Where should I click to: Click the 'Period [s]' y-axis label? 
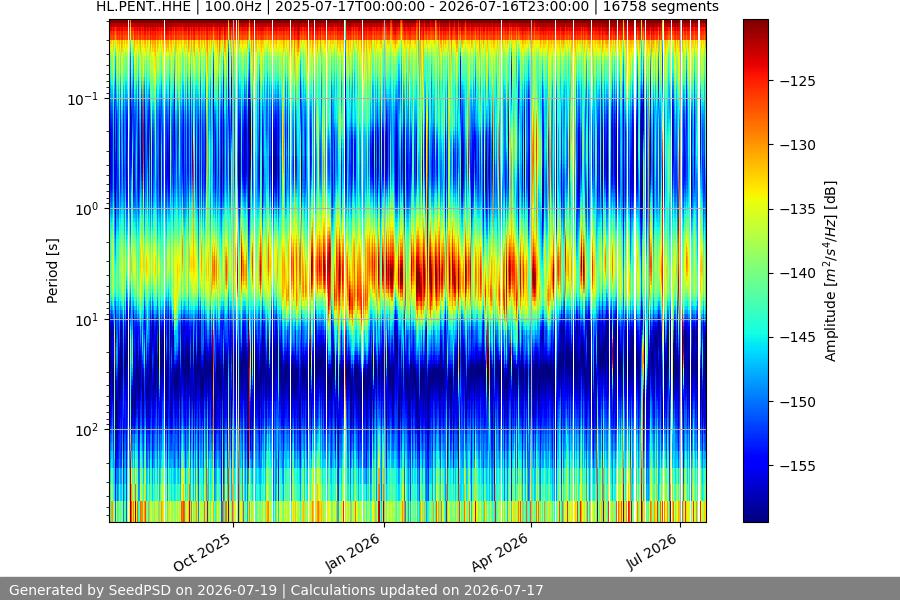point(52,271)
